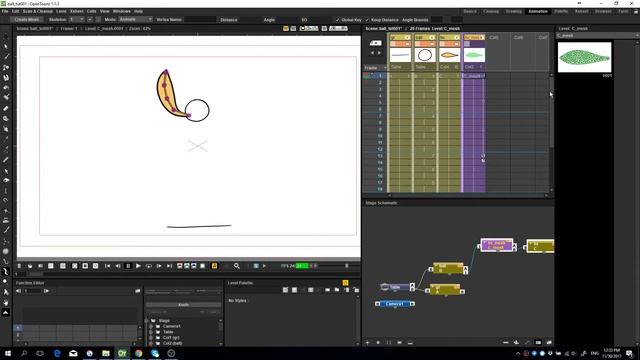Open the Help menu

click(x=138, y=11)
